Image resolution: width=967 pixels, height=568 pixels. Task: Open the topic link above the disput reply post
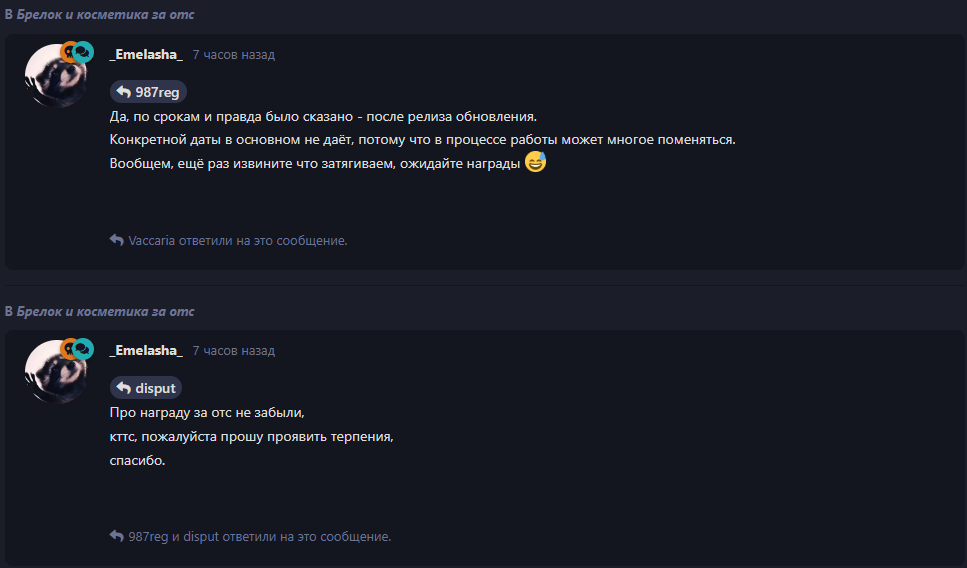click(105, 311)
